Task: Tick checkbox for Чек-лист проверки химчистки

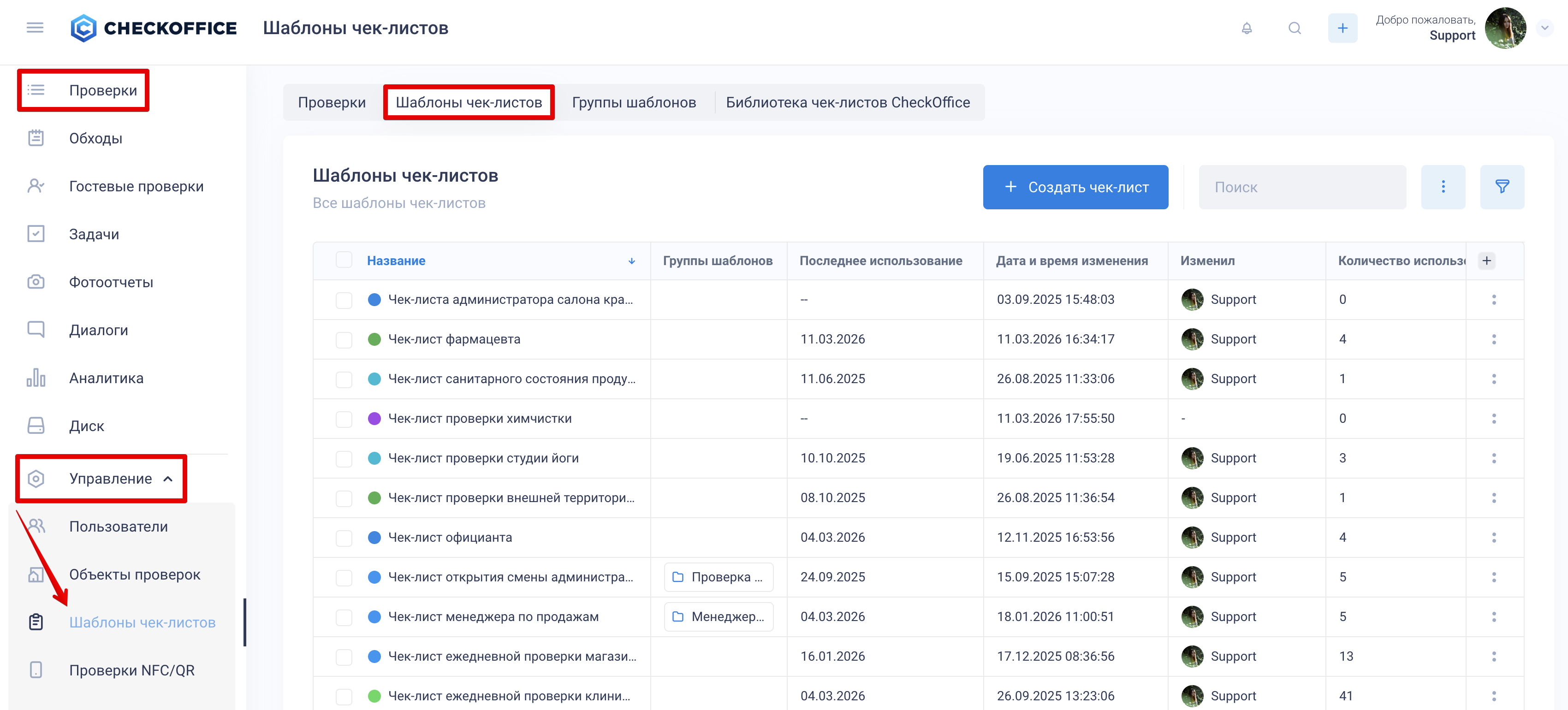Action: (x=344, y=419)
